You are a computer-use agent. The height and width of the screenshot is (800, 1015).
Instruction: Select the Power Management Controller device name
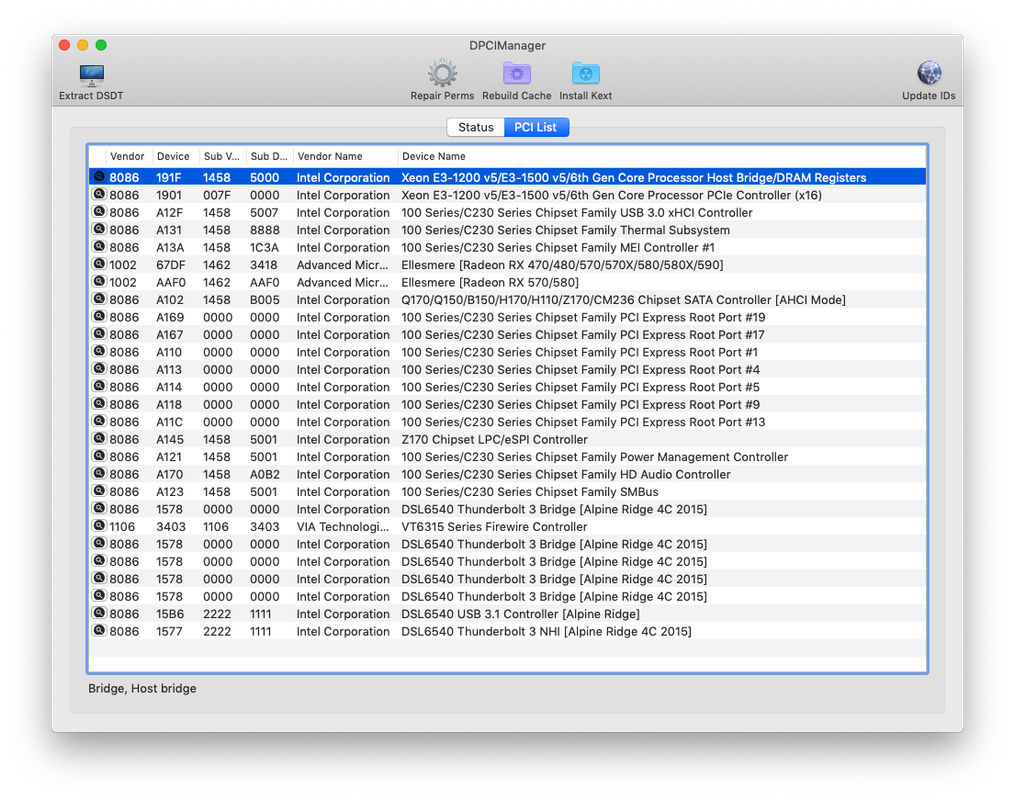tap(594, 457)
